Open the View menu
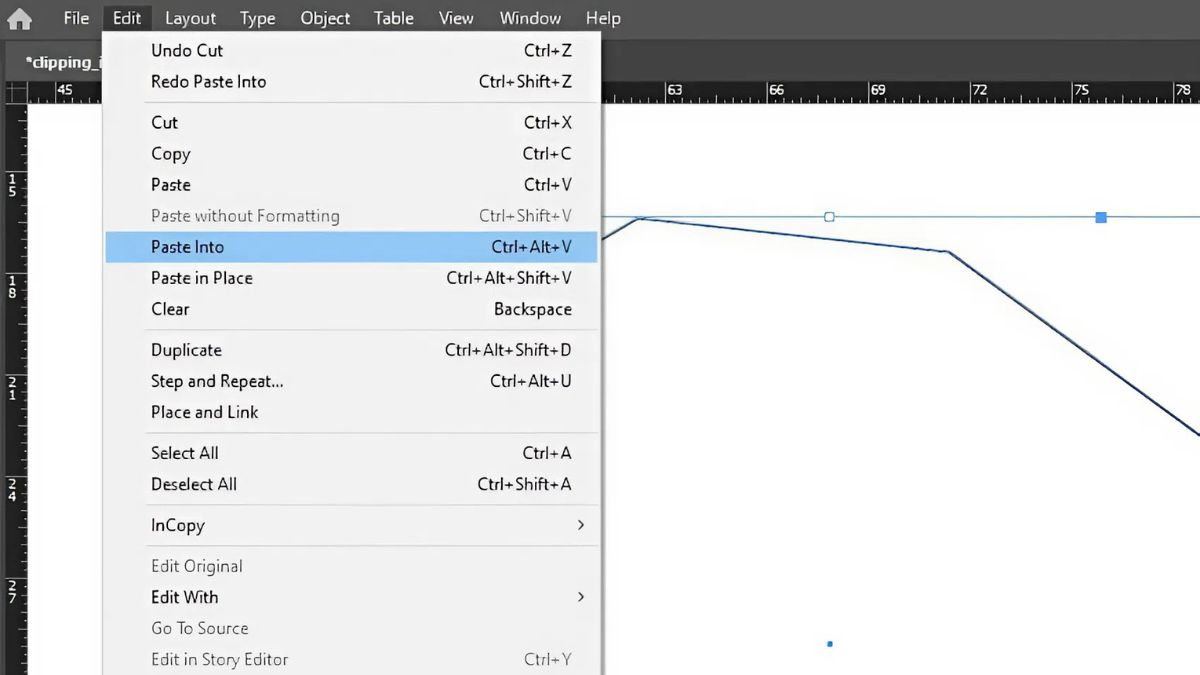The width and height of the screenshot is (1200, 675). [456, 18]
